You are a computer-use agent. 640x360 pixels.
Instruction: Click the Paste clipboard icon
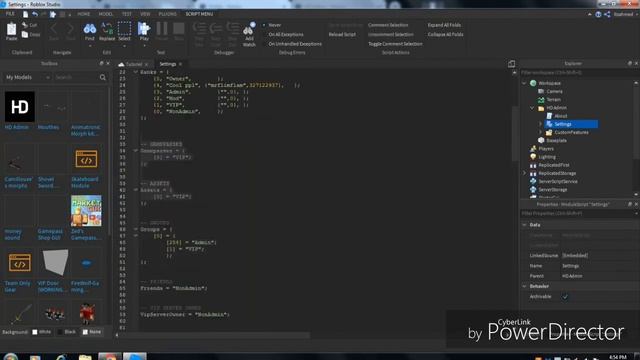pyautogui.click(x=11, y=29)
